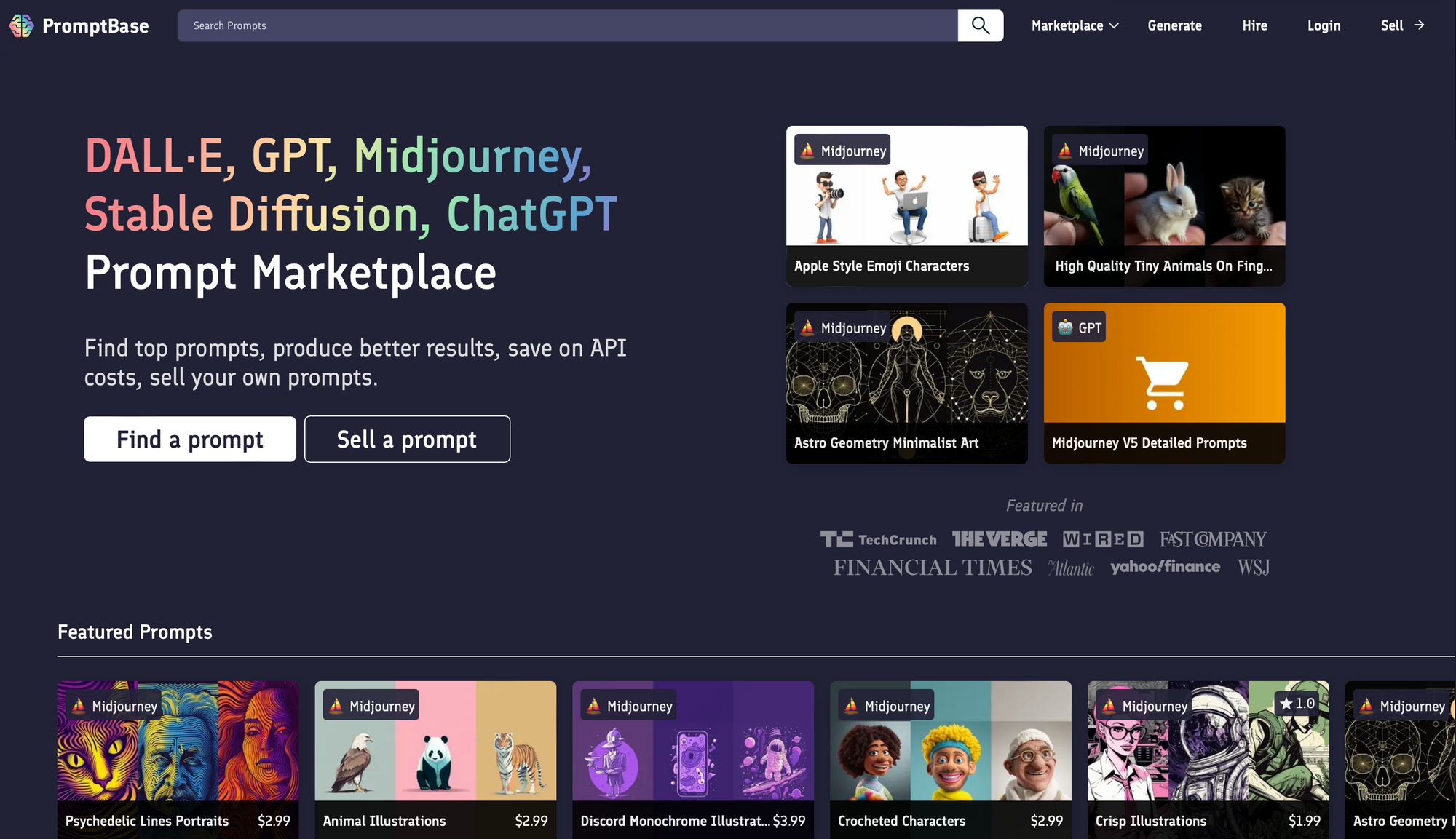Click the search magnifying glass icon
1456x839 pixels.
click(x=980, y=25)
